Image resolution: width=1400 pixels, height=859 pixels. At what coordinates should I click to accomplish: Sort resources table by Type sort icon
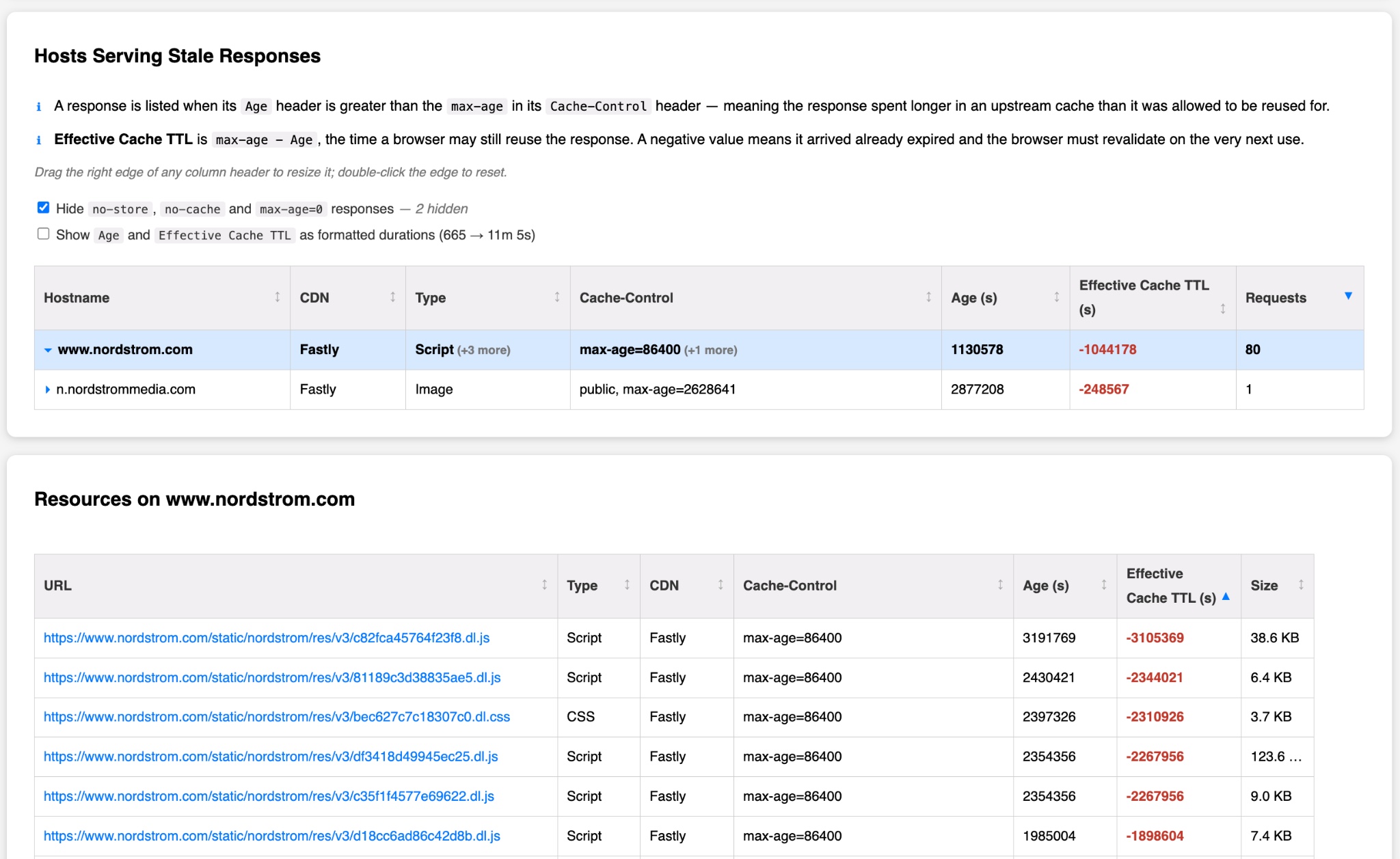click(x=627, y=585)
